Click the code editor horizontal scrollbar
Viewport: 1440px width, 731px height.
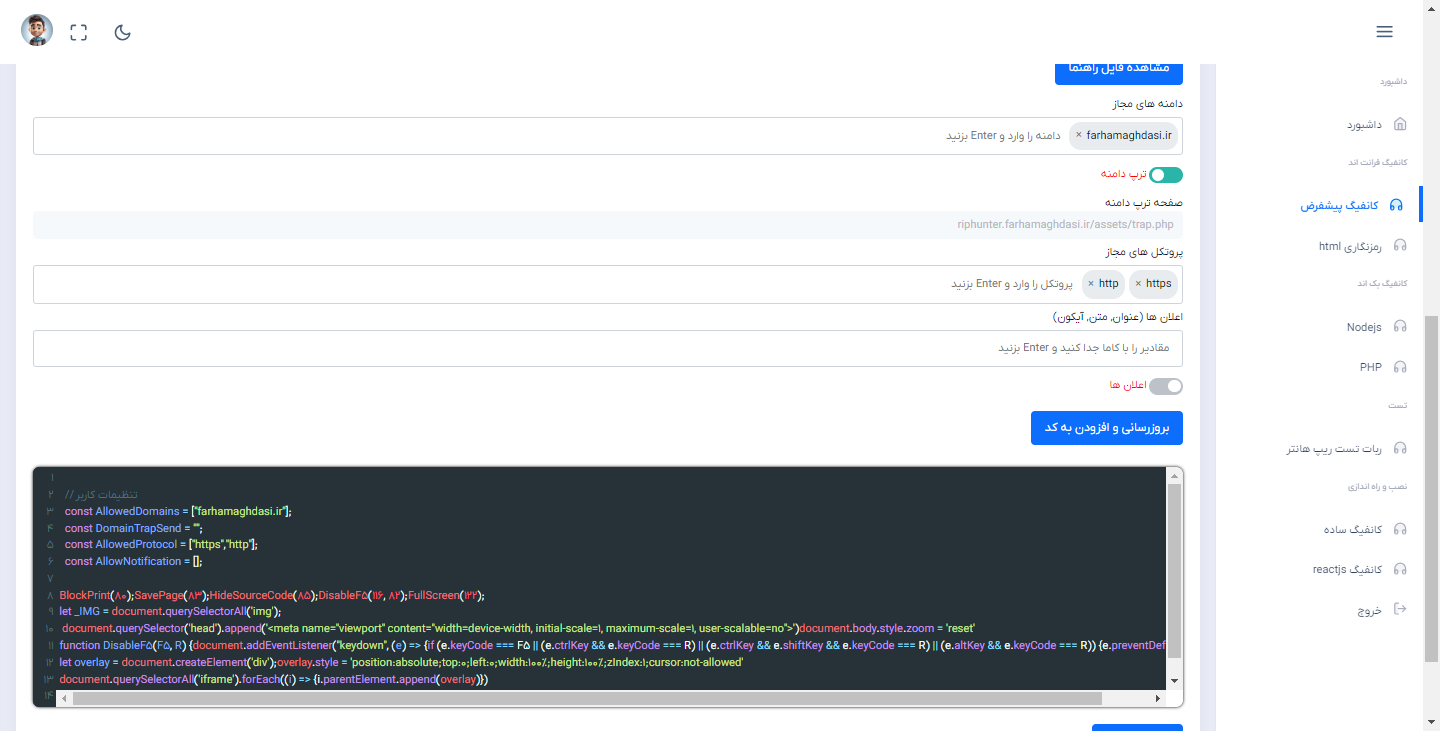586,698
